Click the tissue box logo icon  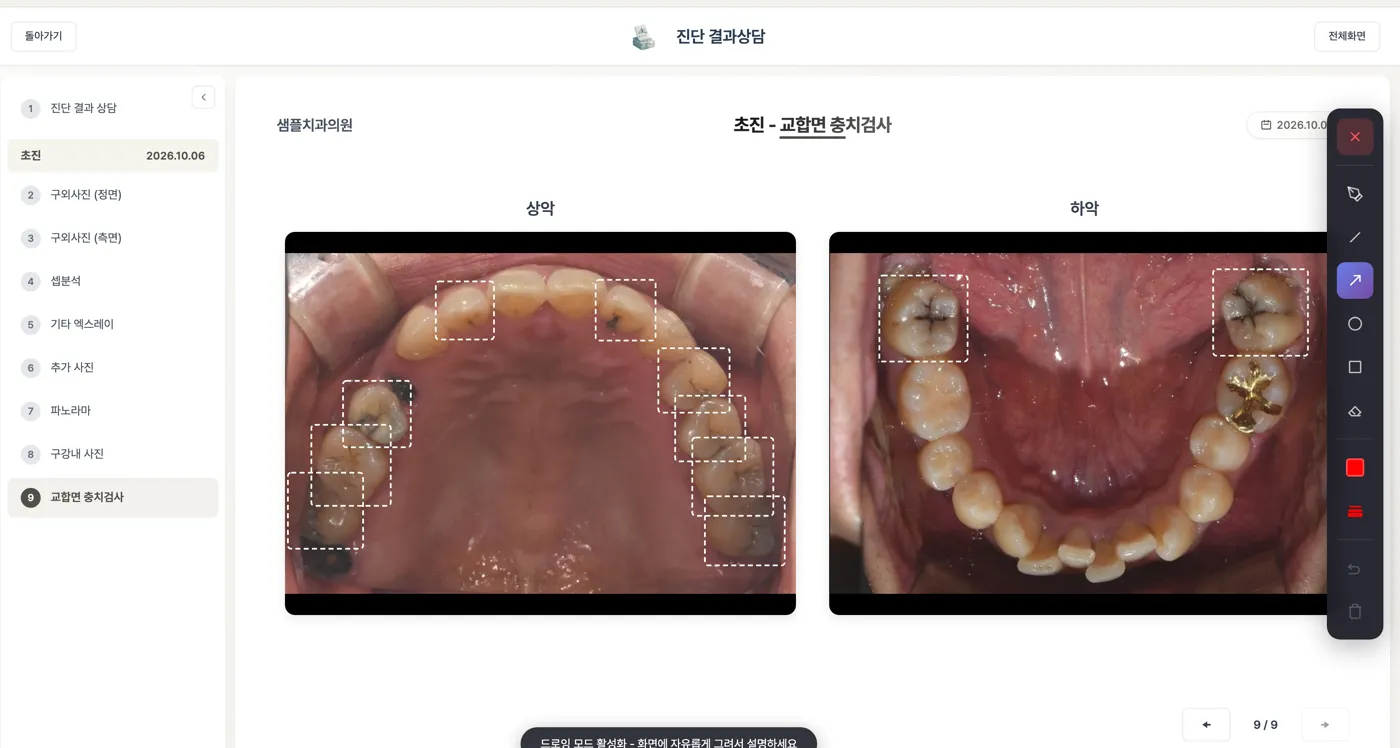tap(643, 37)
